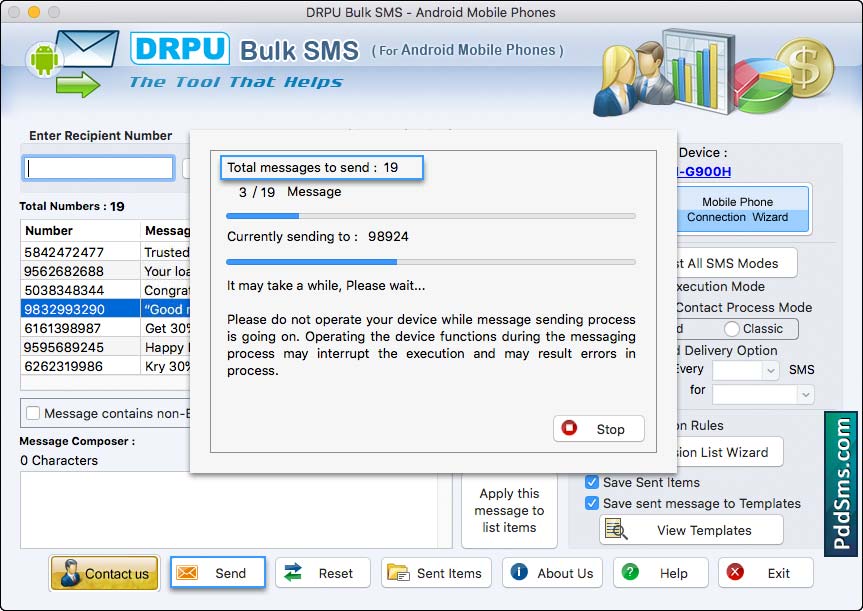Click the Reset button label
Screen dimensions: 863x611
(x=335, y=573)
